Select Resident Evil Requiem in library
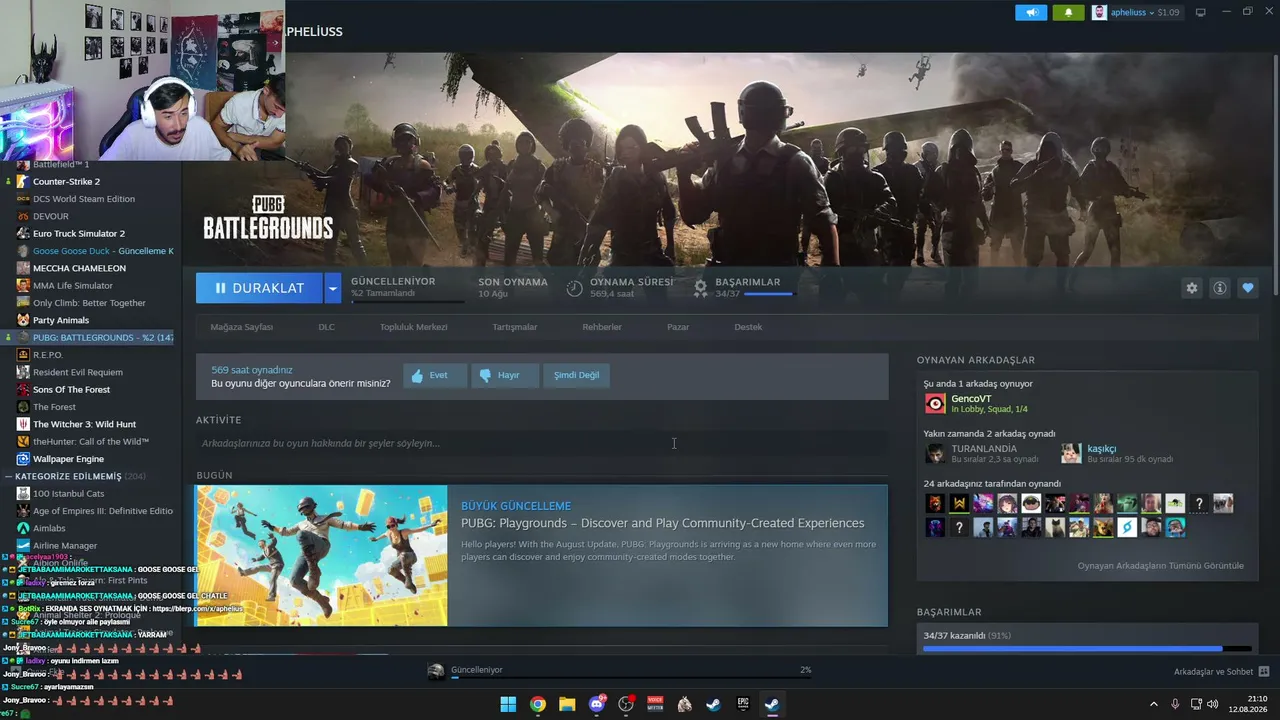The image size is (1280, 720). 78,372
